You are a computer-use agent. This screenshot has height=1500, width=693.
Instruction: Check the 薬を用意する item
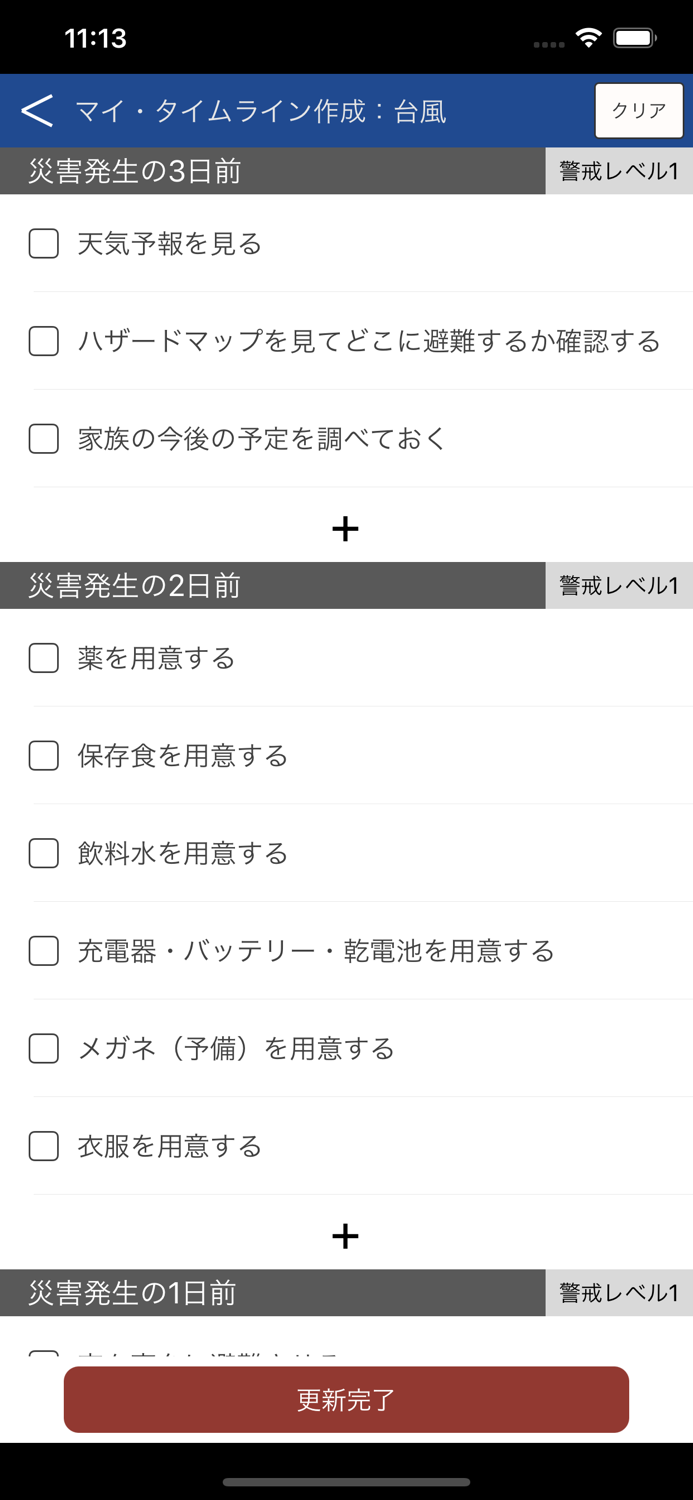tap(43, 658)
